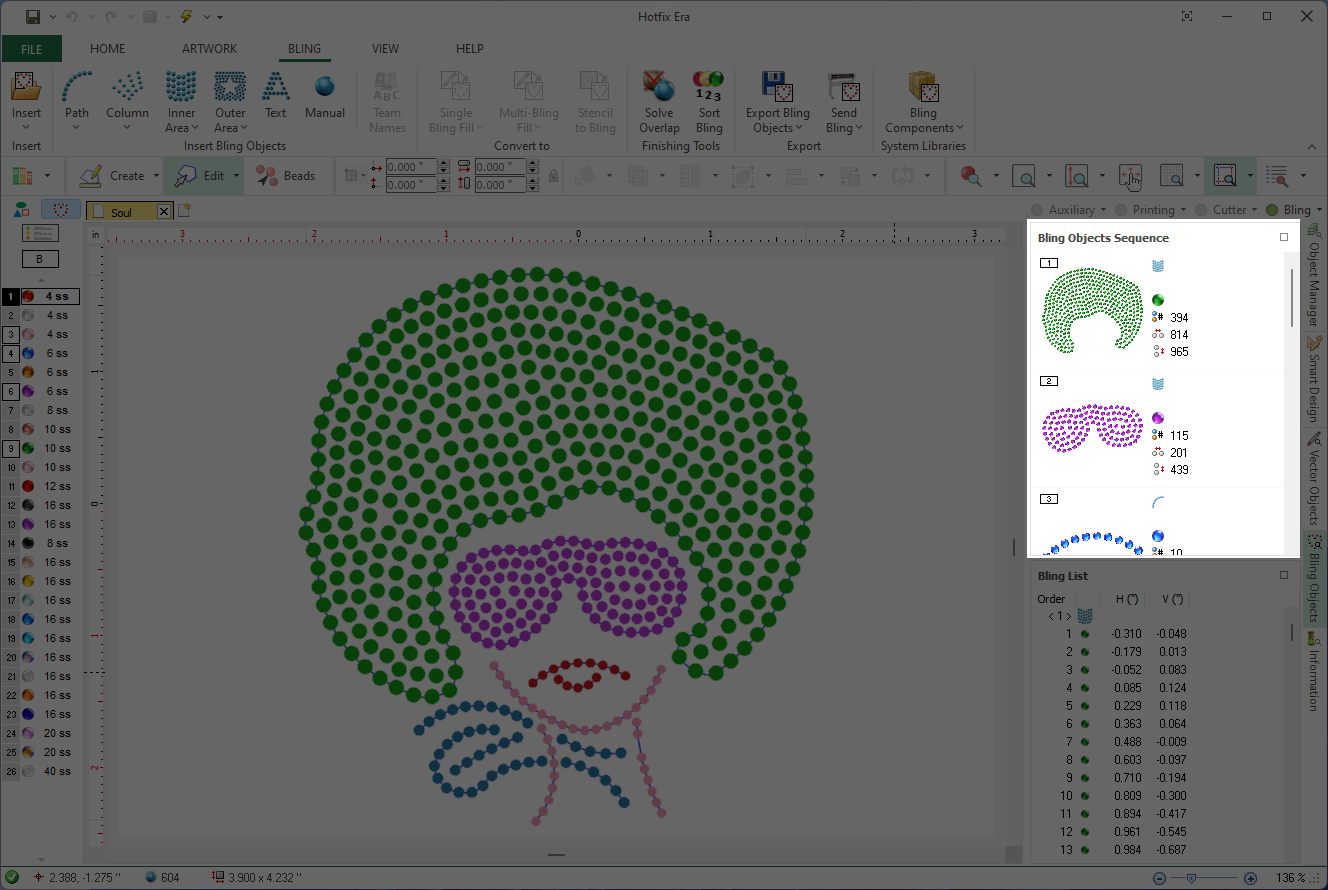1328x890 pixels.
Task: Open the Vector Objects side tab
Action: [x=1314, y=480]
